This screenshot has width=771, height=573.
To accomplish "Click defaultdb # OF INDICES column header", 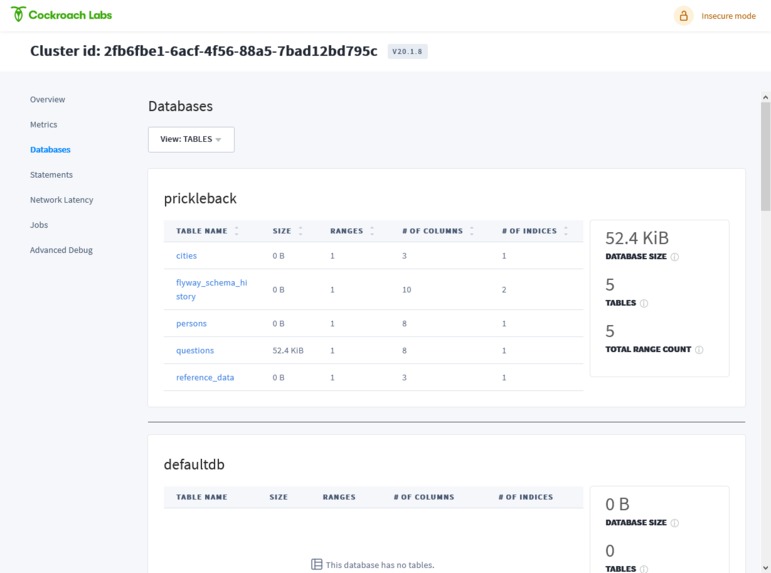I will tap(526, 497).
